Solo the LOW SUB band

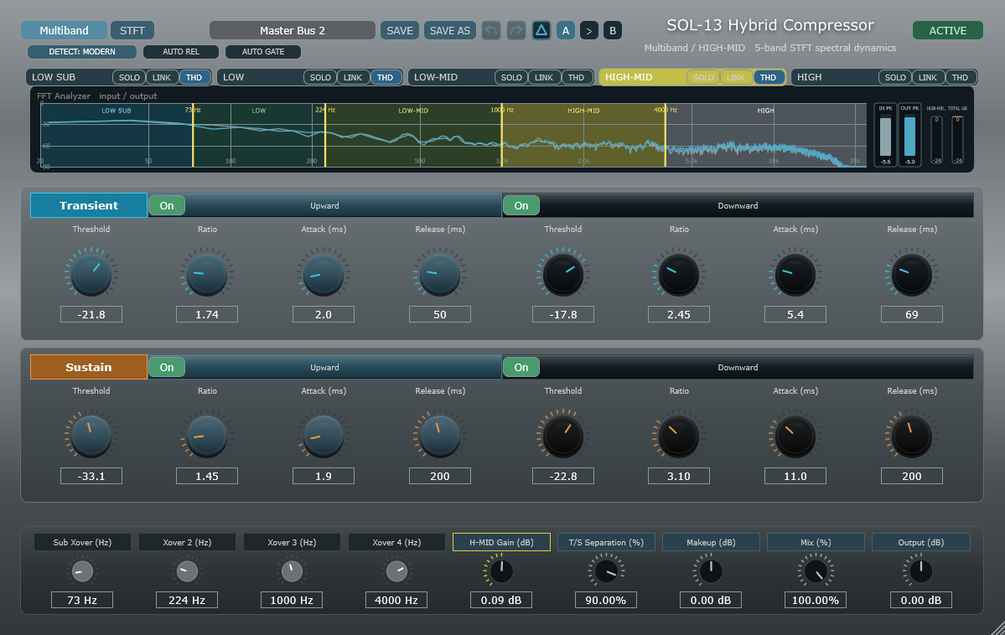(x=129, y=78)
